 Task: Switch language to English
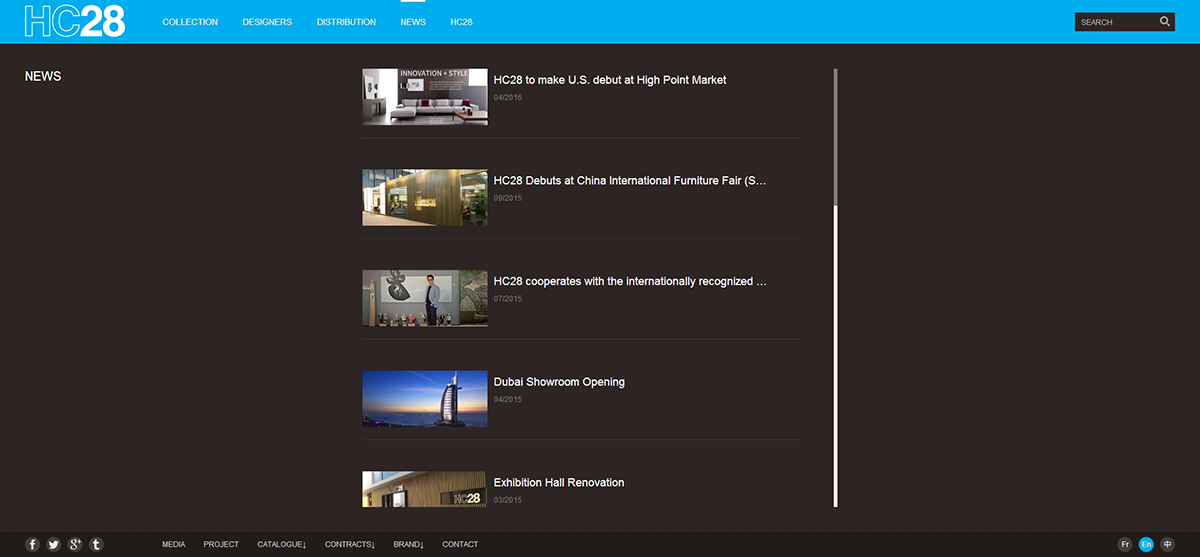tap(1146, 545)
